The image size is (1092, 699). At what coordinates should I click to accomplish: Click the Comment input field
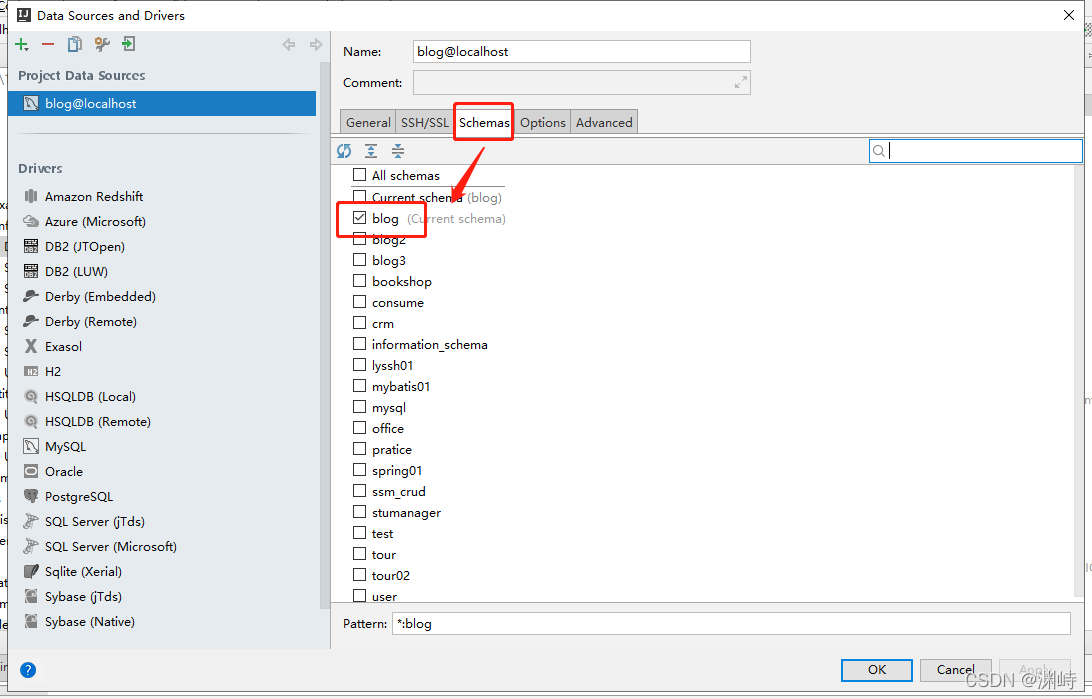click(x=582, y=83)
